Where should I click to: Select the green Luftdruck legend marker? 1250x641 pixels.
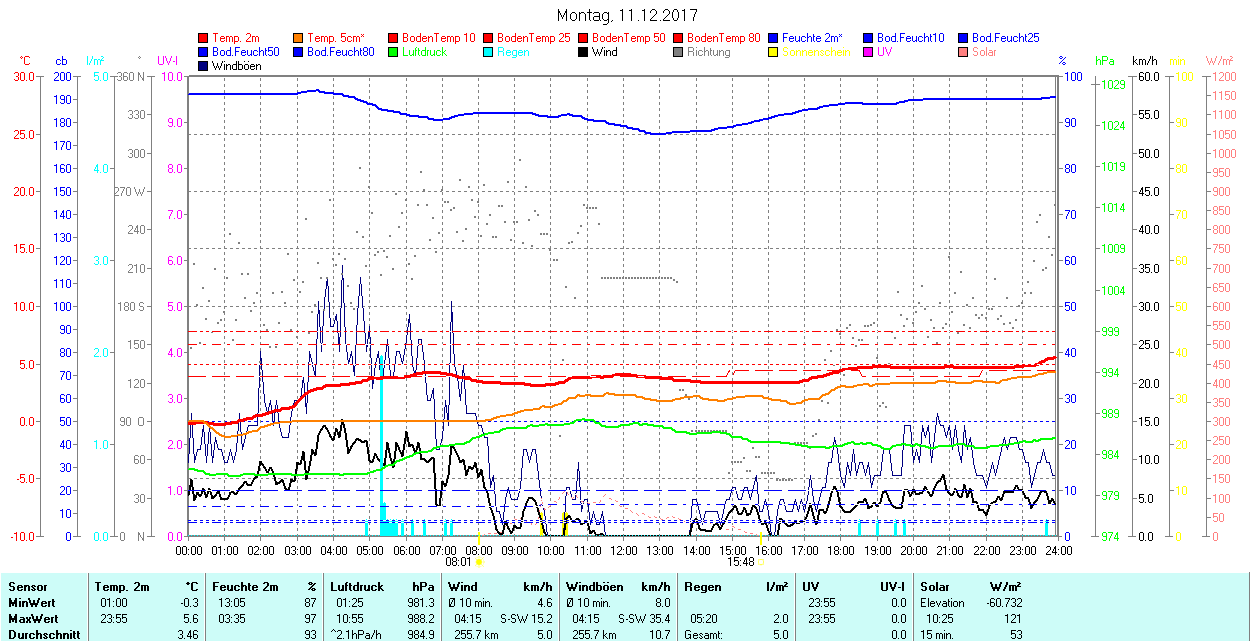point(394,52)
